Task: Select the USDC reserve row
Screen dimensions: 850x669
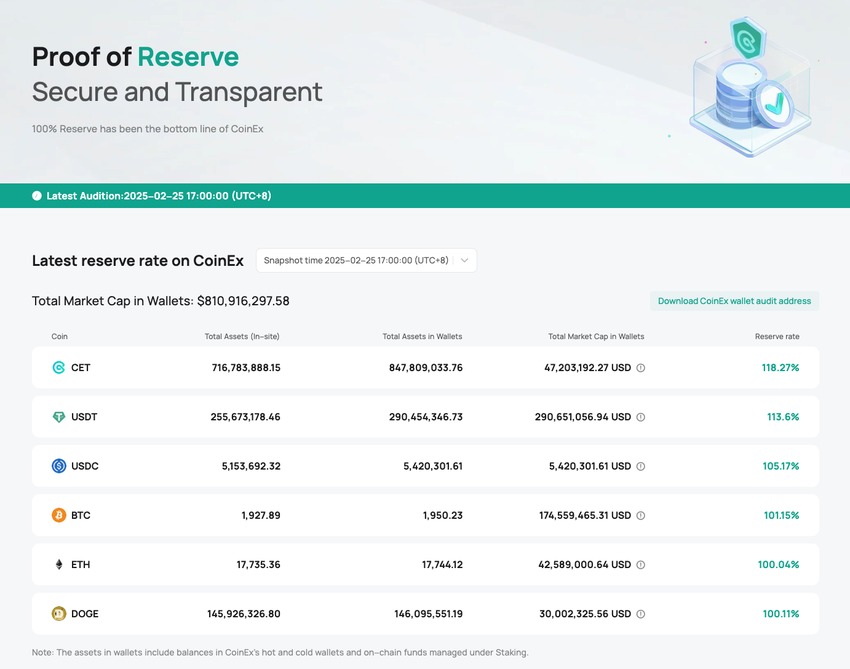Action: [425, 466]
